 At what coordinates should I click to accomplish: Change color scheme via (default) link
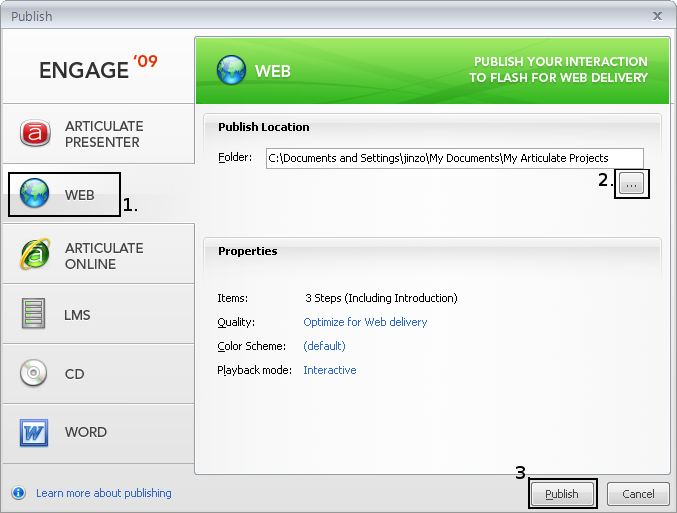[324, 346]
